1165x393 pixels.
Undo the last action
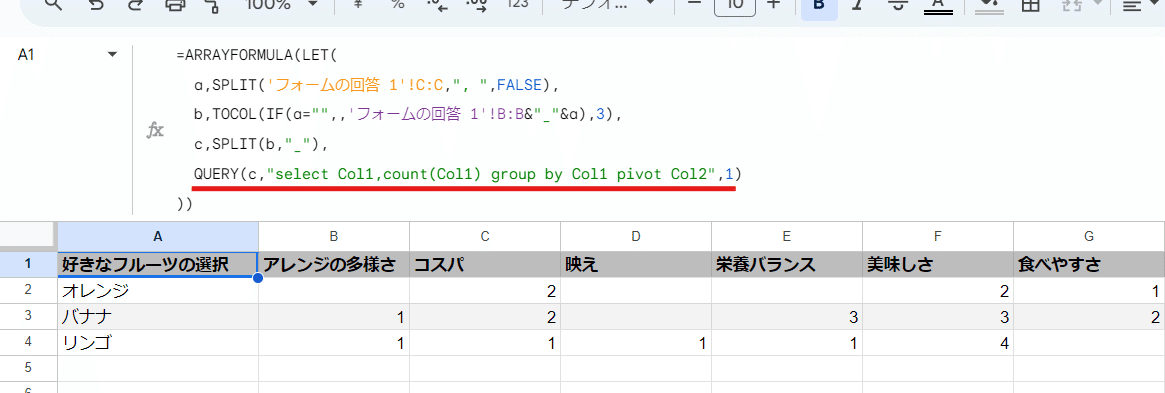click(95, 4)
